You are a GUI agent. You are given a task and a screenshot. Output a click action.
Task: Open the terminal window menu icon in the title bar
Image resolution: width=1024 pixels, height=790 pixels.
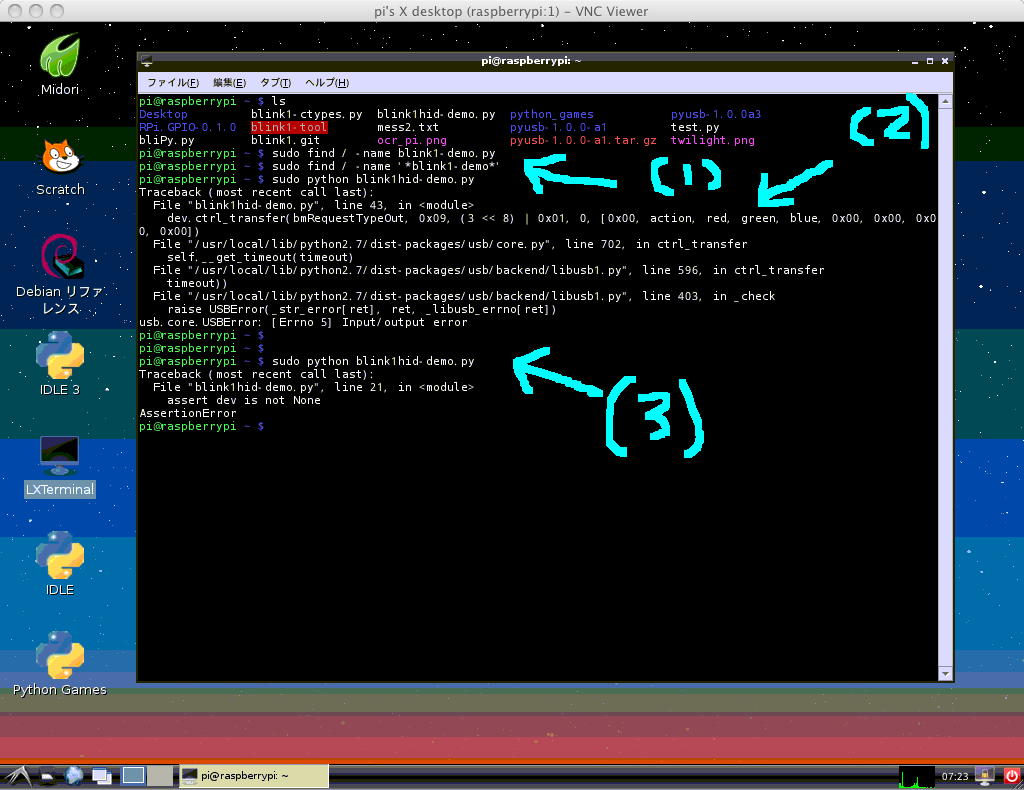click(x=147, y=61)
